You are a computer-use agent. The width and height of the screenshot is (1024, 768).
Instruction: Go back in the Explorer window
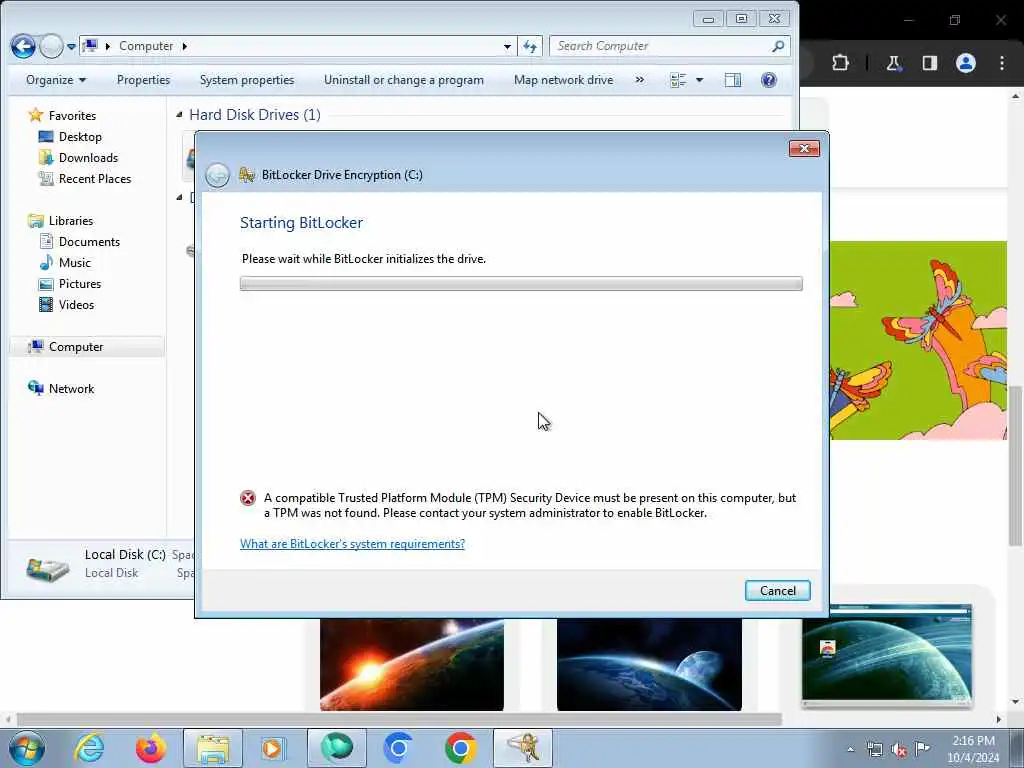[x=24, y=46]
